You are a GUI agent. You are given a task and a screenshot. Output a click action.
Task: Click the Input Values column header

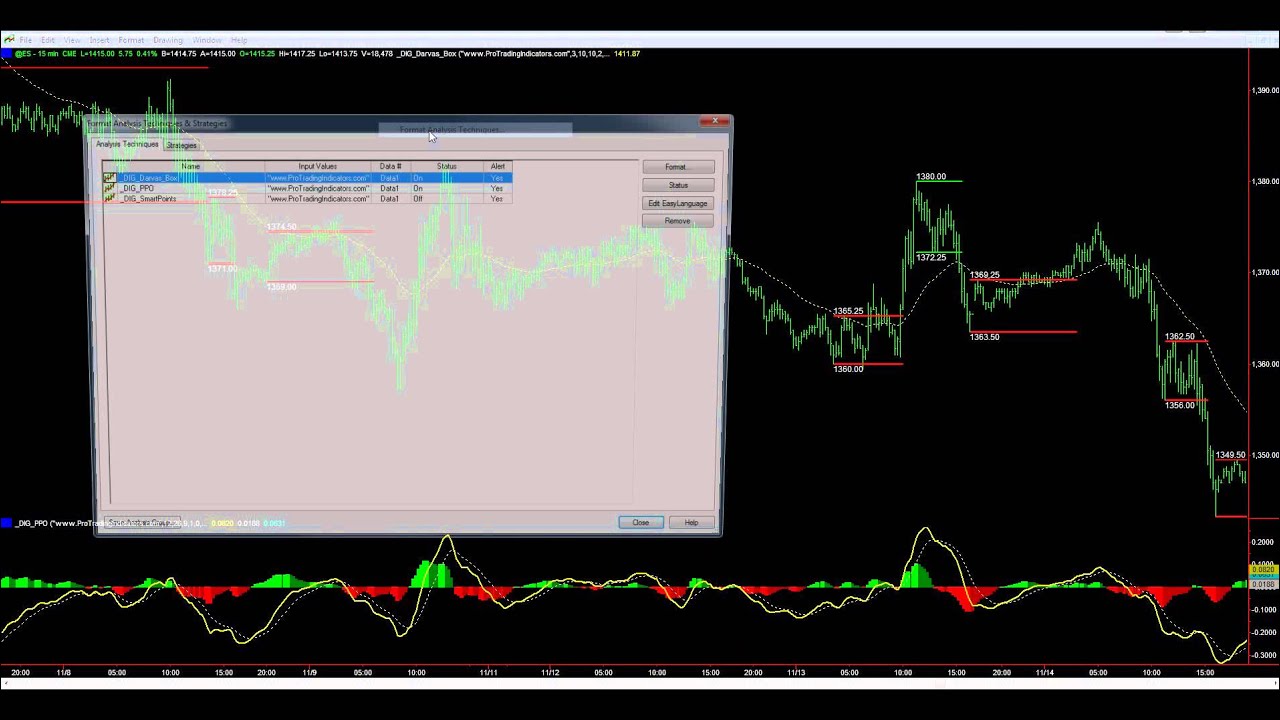coord(317,166)
